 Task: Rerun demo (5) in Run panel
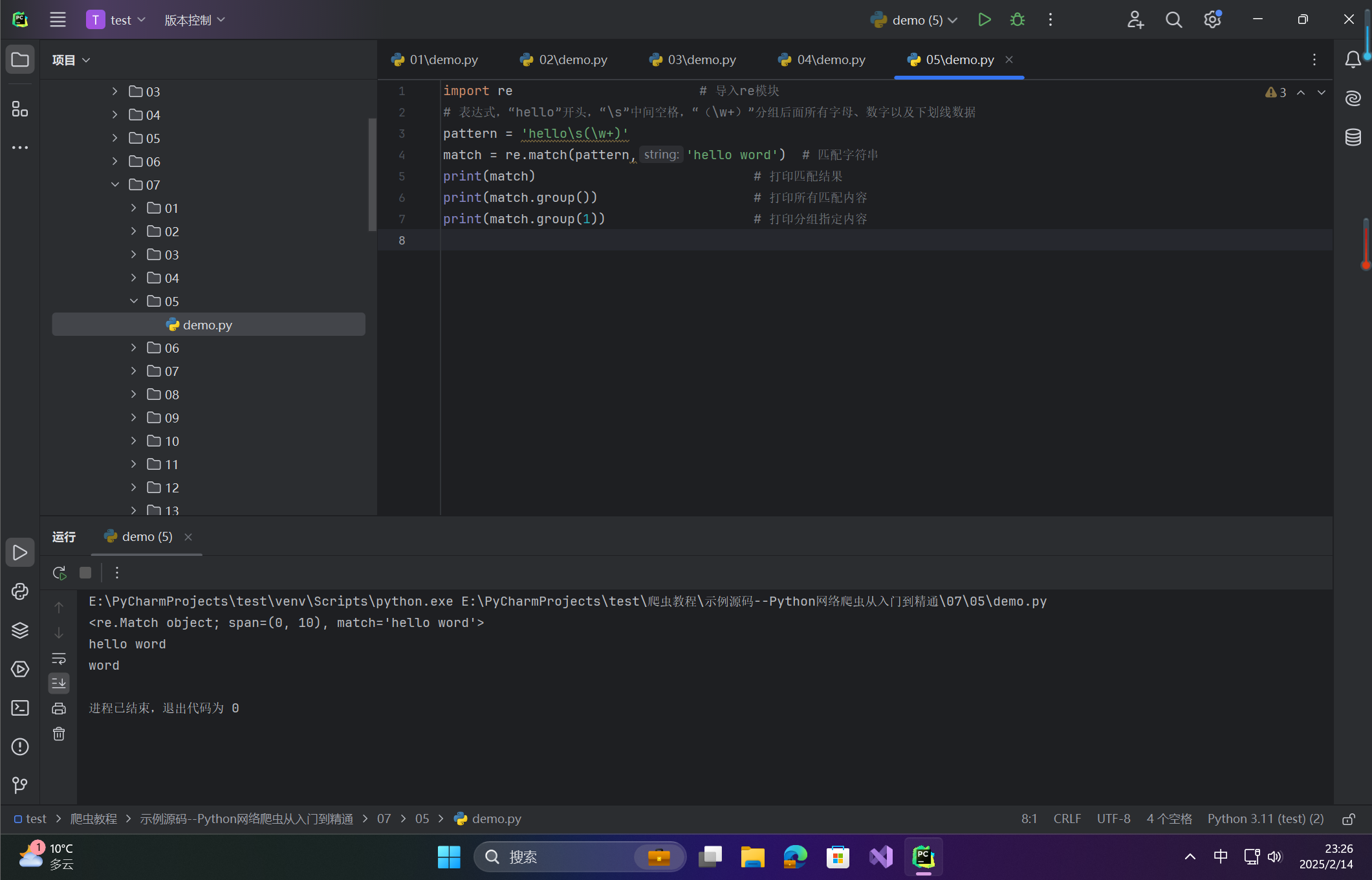[59, 573]
